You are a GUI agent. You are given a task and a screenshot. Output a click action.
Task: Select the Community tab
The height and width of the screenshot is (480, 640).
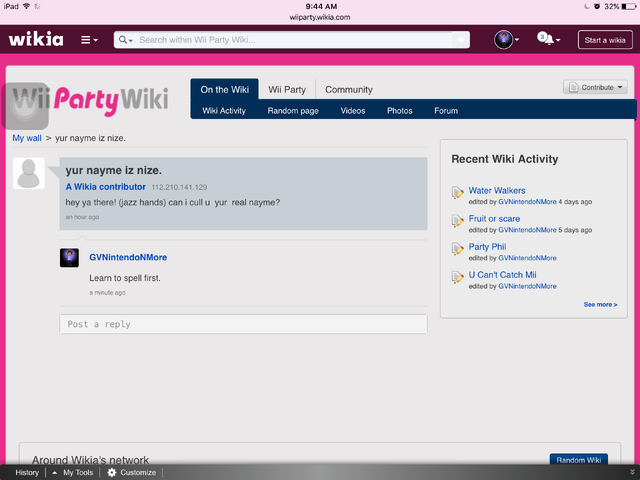point(349,89)
